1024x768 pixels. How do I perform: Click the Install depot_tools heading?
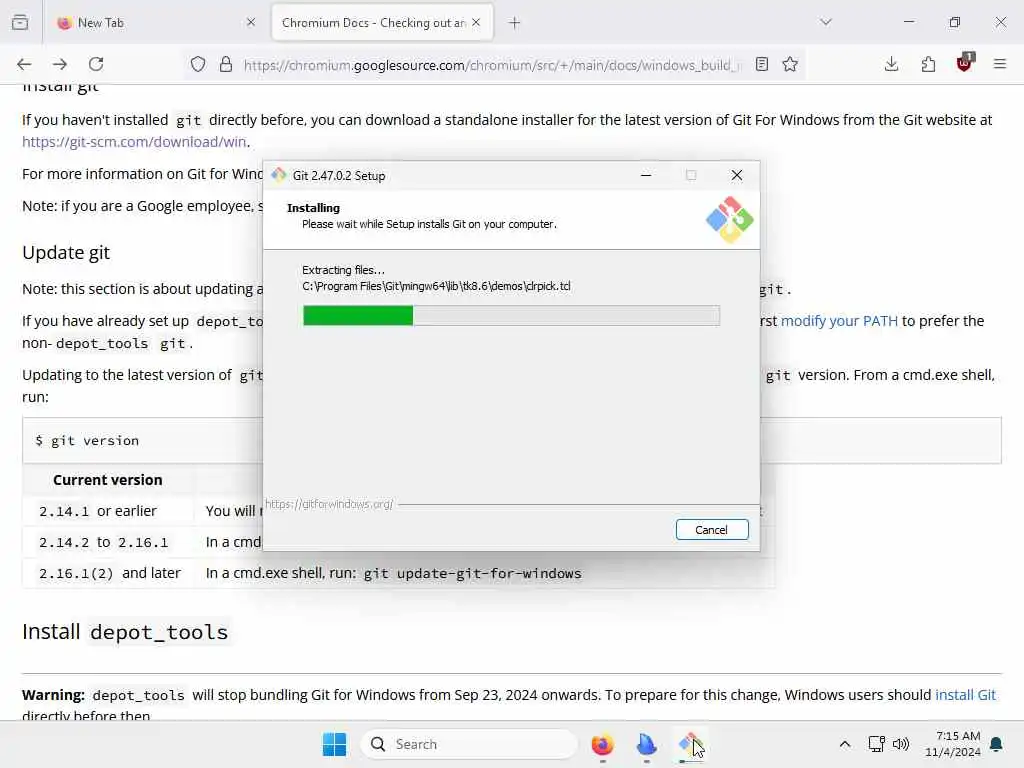[125, 632]
